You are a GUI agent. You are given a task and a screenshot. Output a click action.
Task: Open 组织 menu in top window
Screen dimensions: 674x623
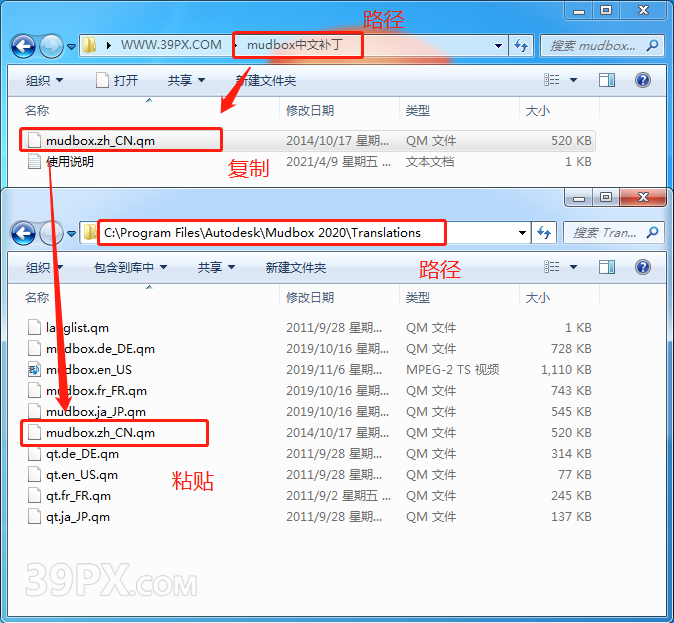[44, 80]
